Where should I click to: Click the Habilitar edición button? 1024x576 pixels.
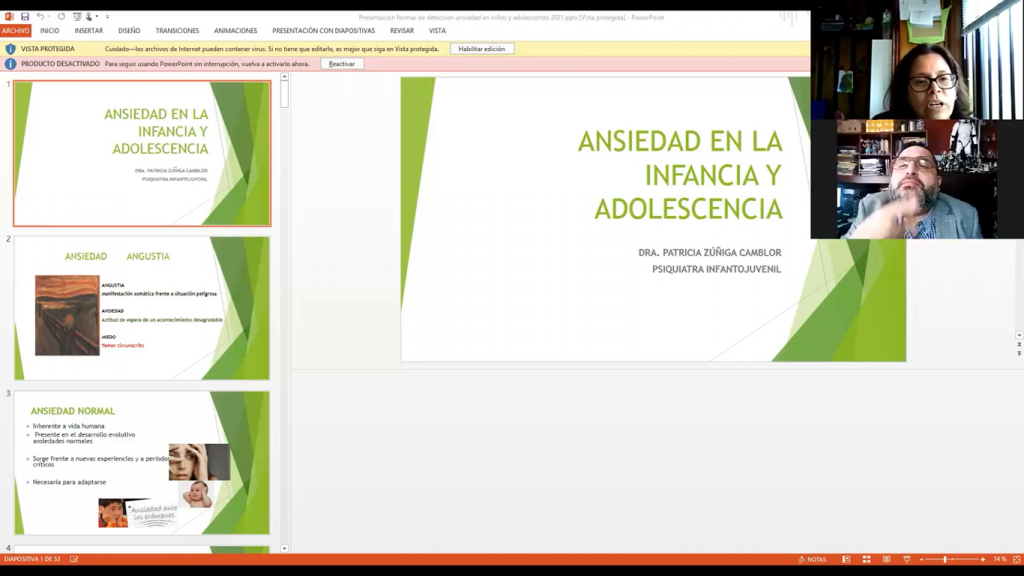[x=482, y=48]
